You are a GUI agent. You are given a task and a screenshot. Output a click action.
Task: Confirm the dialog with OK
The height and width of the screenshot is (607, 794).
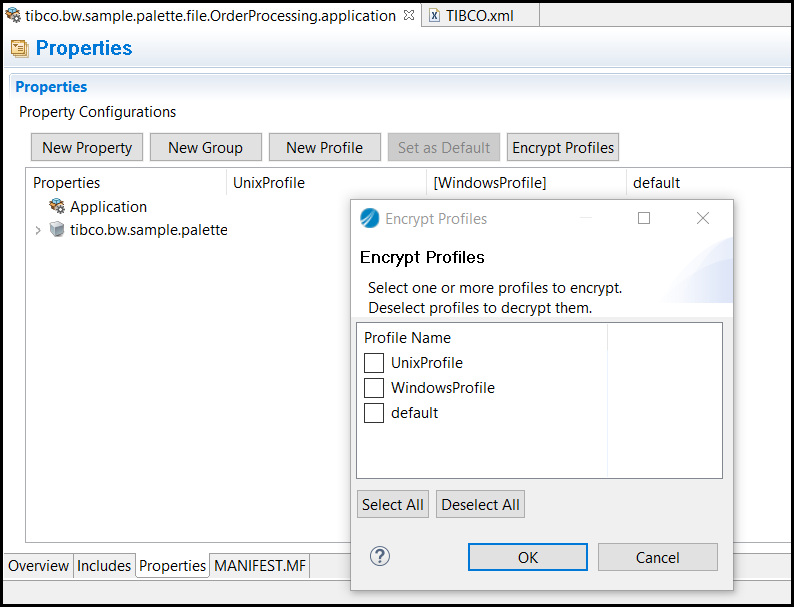click(x=528, y=557)
